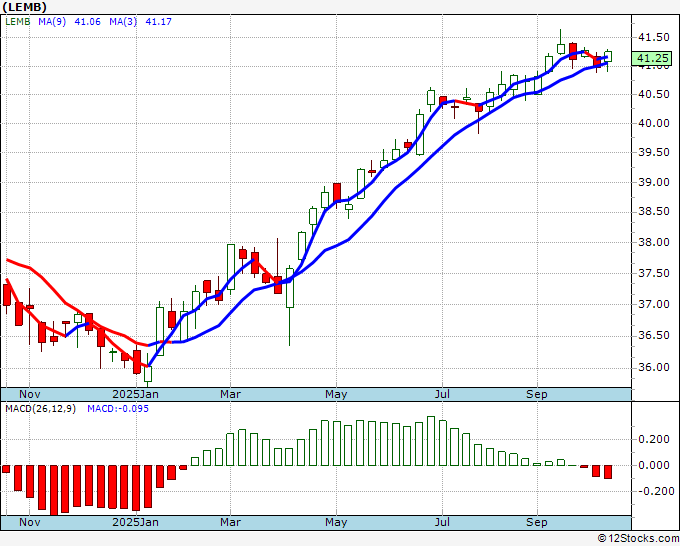680x546 pixels.
Task: Click 2025Jan on the MACD panel date axis
Action: click(x=135, y=522)
